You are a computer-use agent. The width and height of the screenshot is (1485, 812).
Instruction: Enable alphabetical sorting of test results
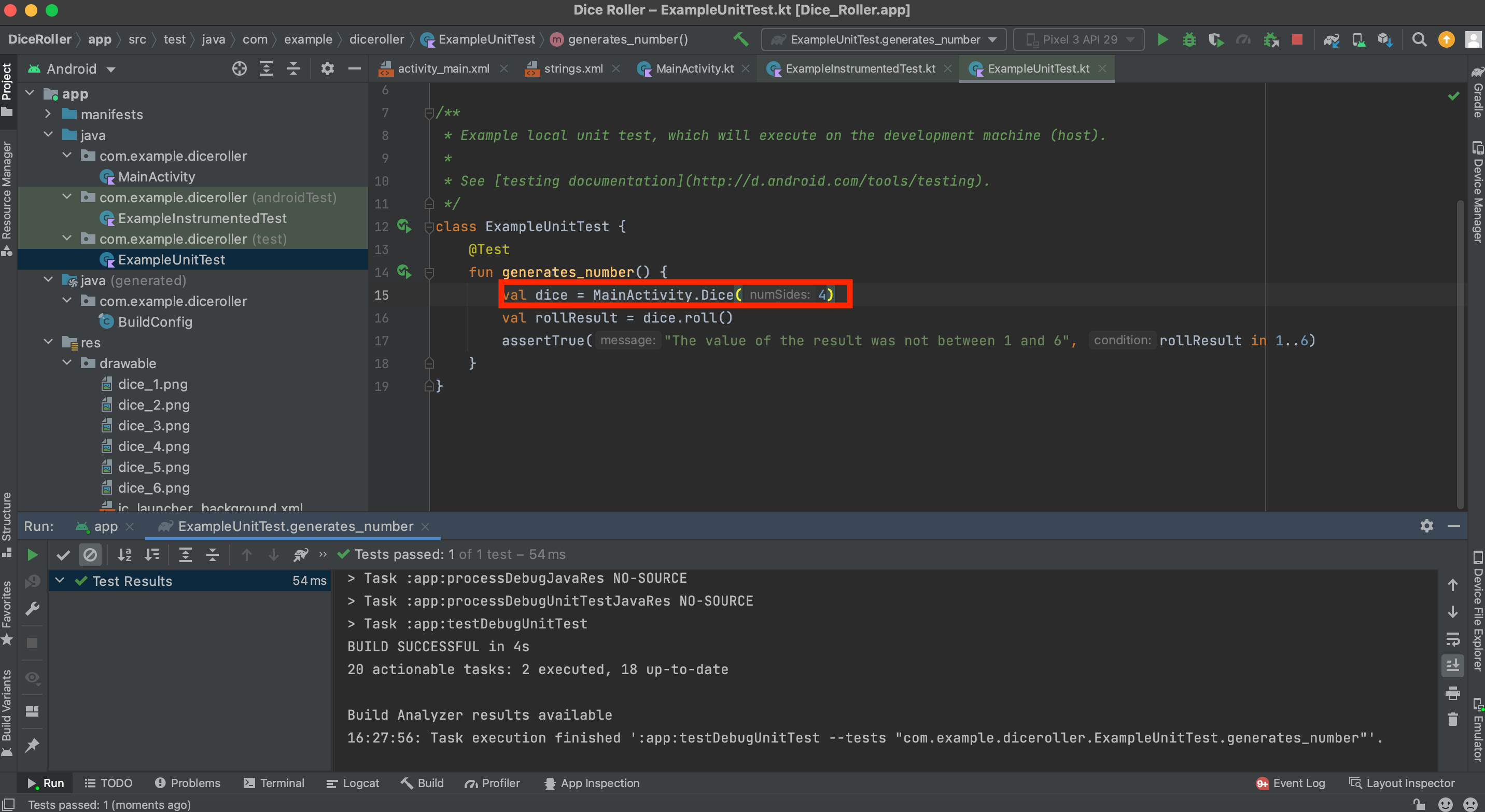coord(124,554)
